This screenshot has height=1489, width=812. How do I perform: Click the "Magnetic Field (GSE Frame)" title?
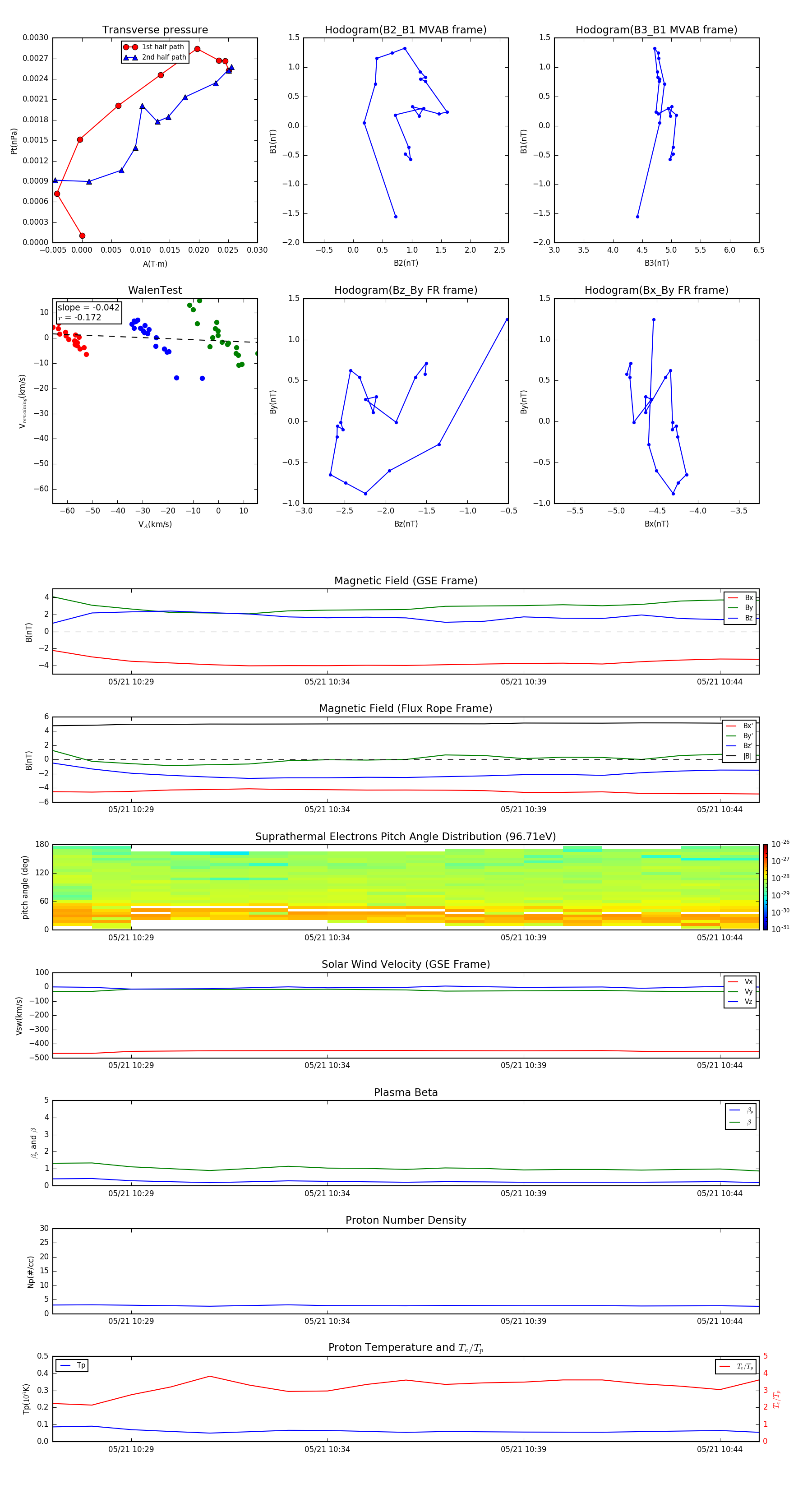click(406, 581)
